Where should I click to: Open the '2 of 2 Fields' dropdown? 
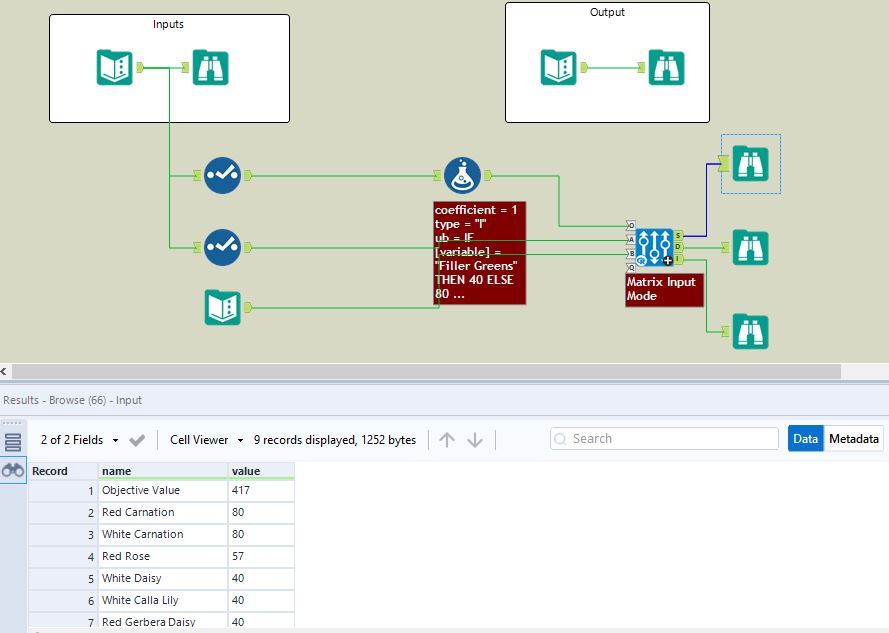tap(80, 440)
